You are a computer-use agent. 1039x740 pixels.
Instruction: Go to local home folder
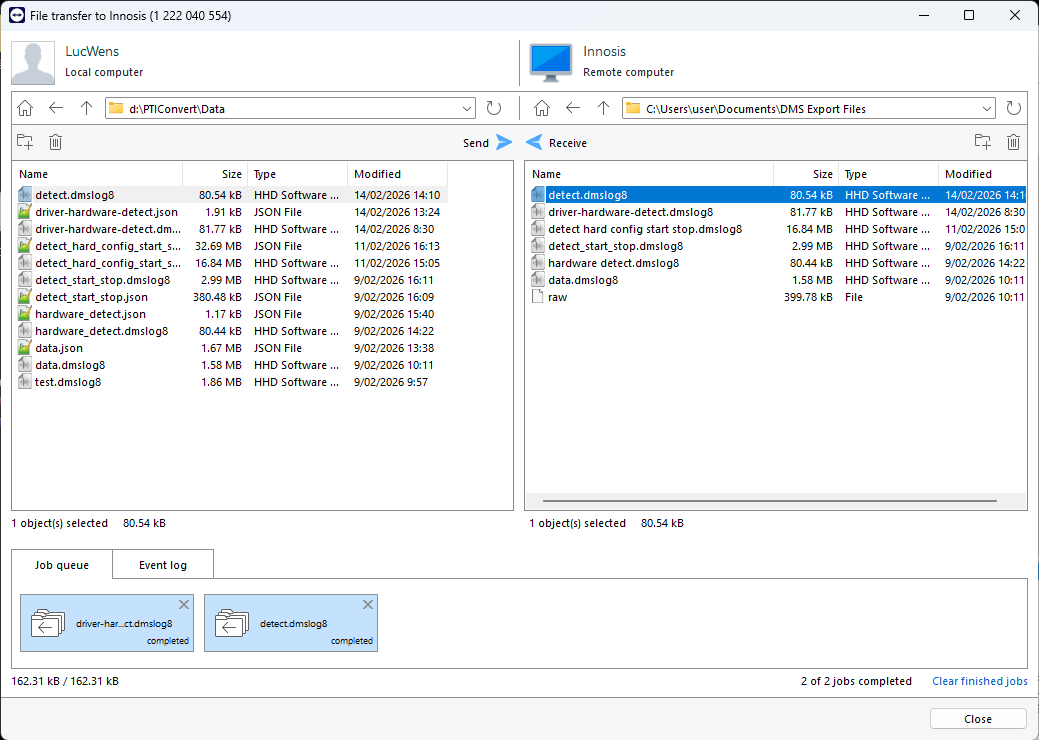[x=26, y=108]
